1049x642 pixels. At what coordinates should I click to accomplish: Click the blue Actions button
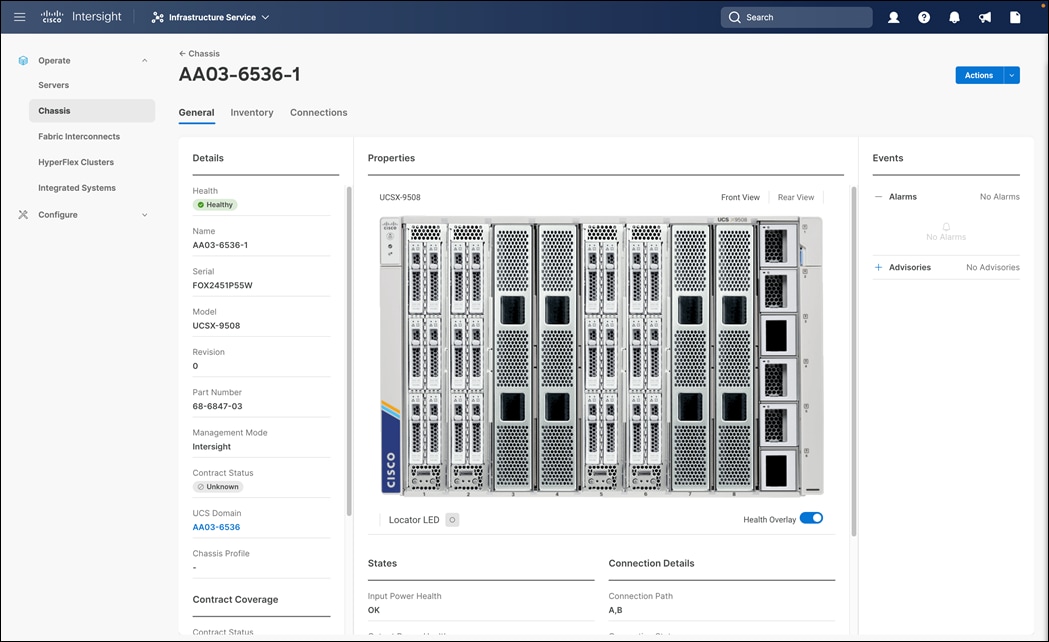pos(978,75)
